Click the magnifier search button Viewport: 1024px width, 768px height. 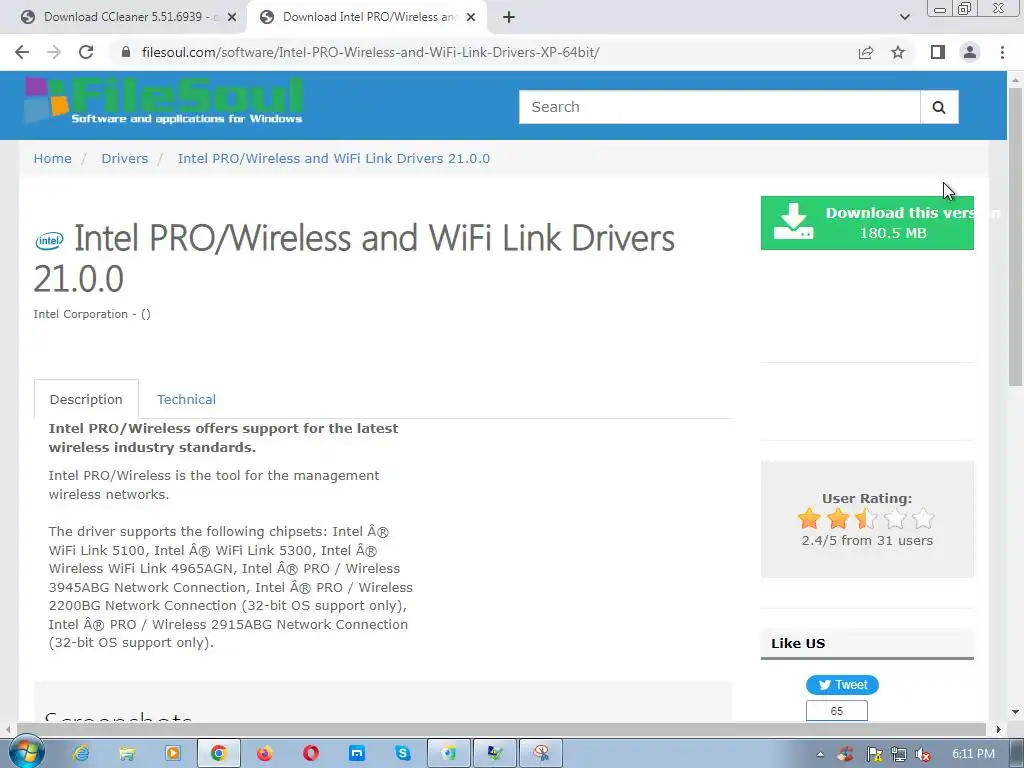pyautogui.click(x=939, y=107)
